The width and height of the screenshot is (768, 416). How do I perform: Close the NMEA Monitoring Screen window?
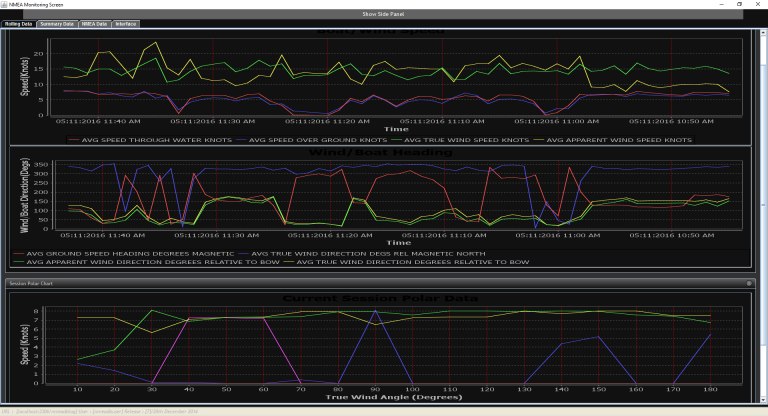(758, 4)
